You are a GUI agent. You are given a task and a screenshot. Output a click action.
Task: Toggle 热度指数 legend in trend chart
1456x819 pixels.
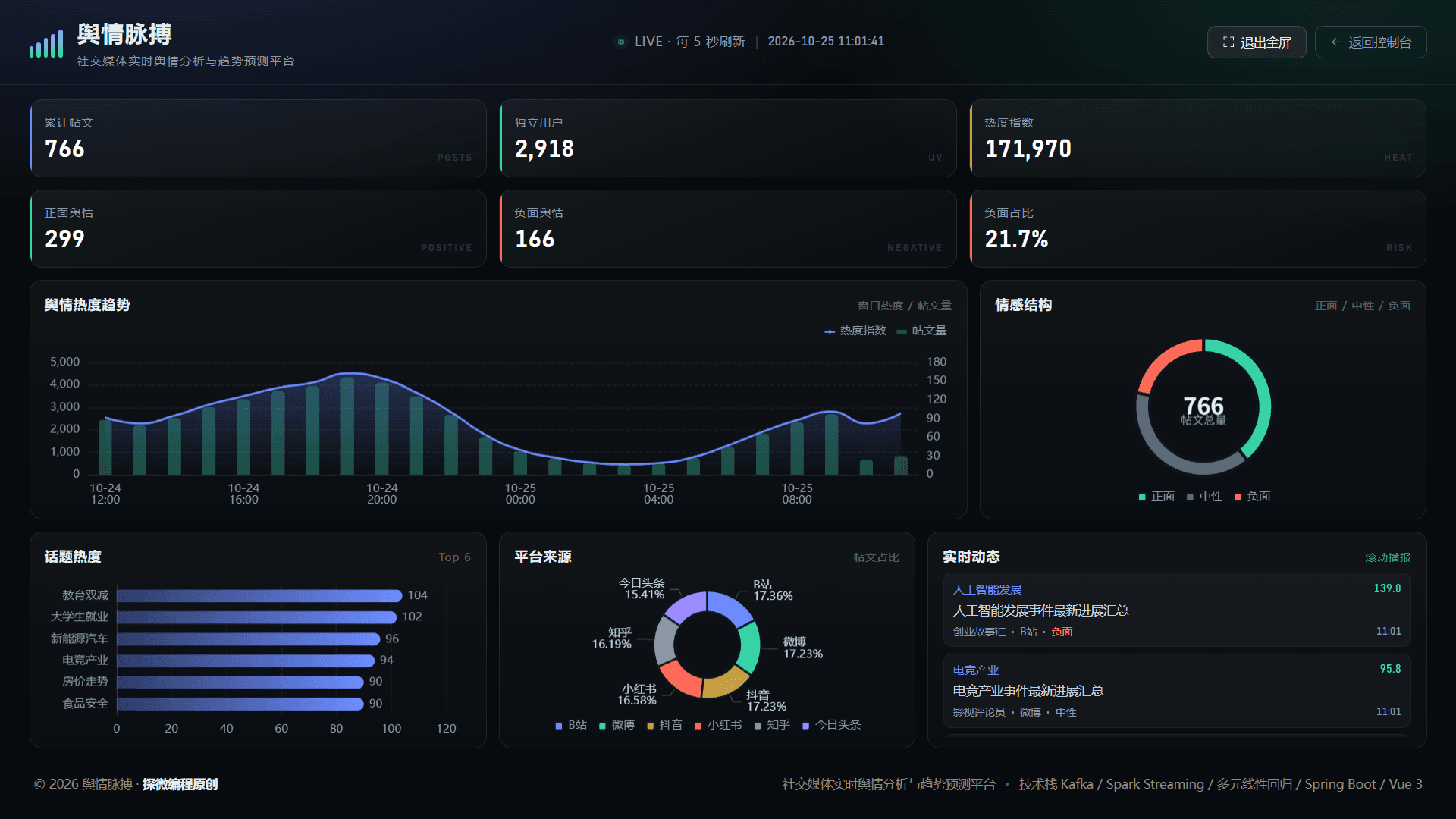855,331
